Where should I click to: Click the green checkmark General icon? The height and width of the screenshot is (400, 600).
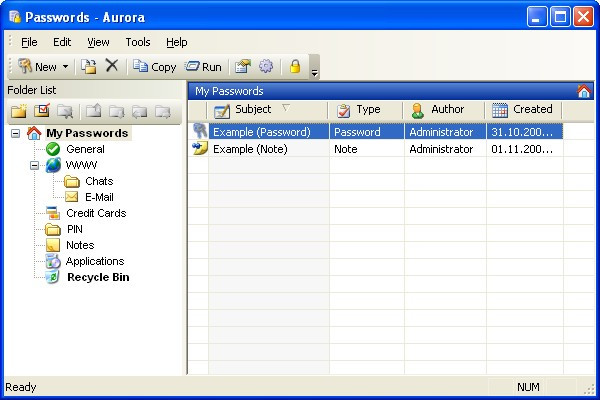point(53,149)
